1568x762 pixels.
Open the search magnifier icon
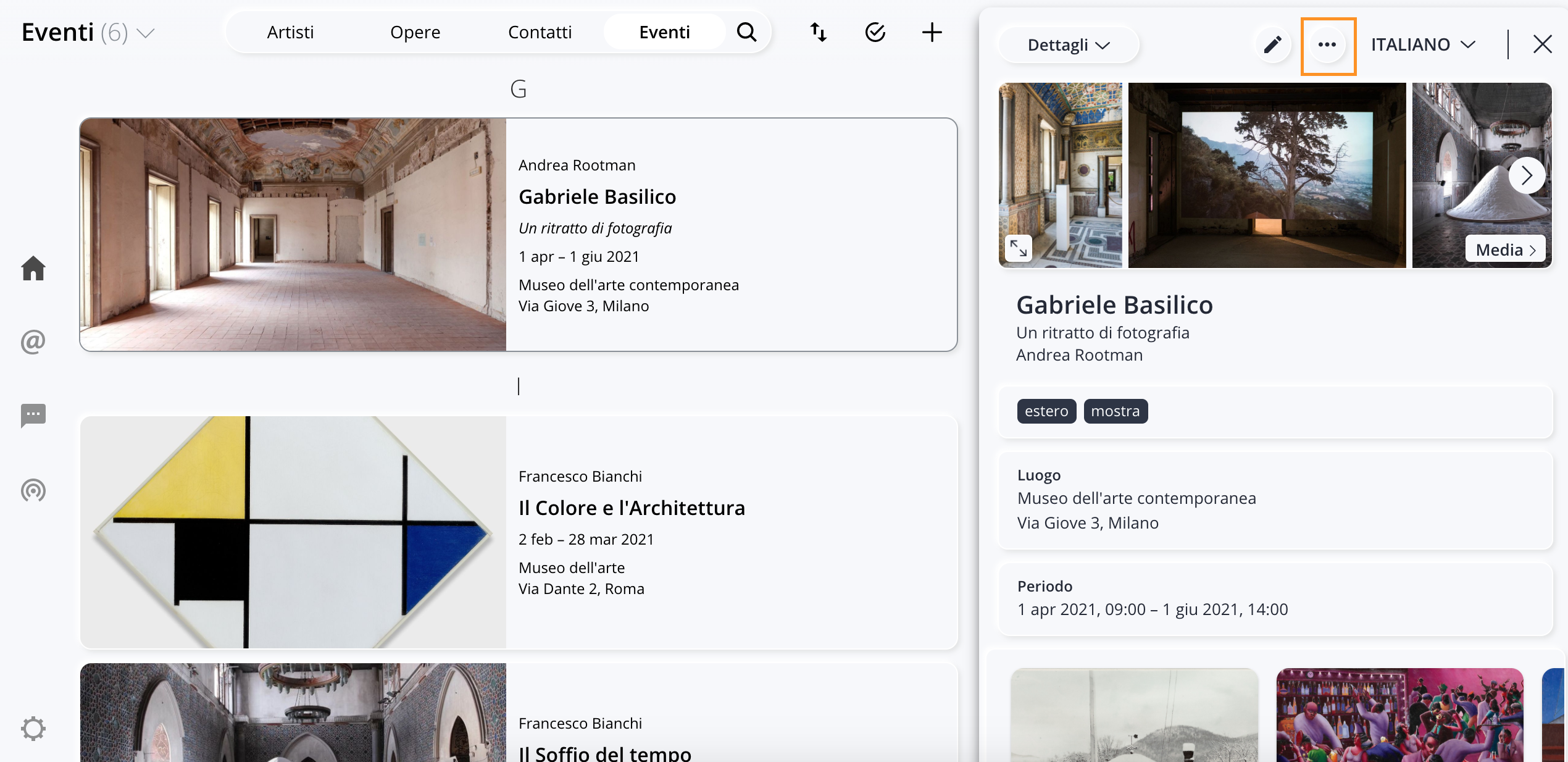pyautogui.click(x=746, y=32)
